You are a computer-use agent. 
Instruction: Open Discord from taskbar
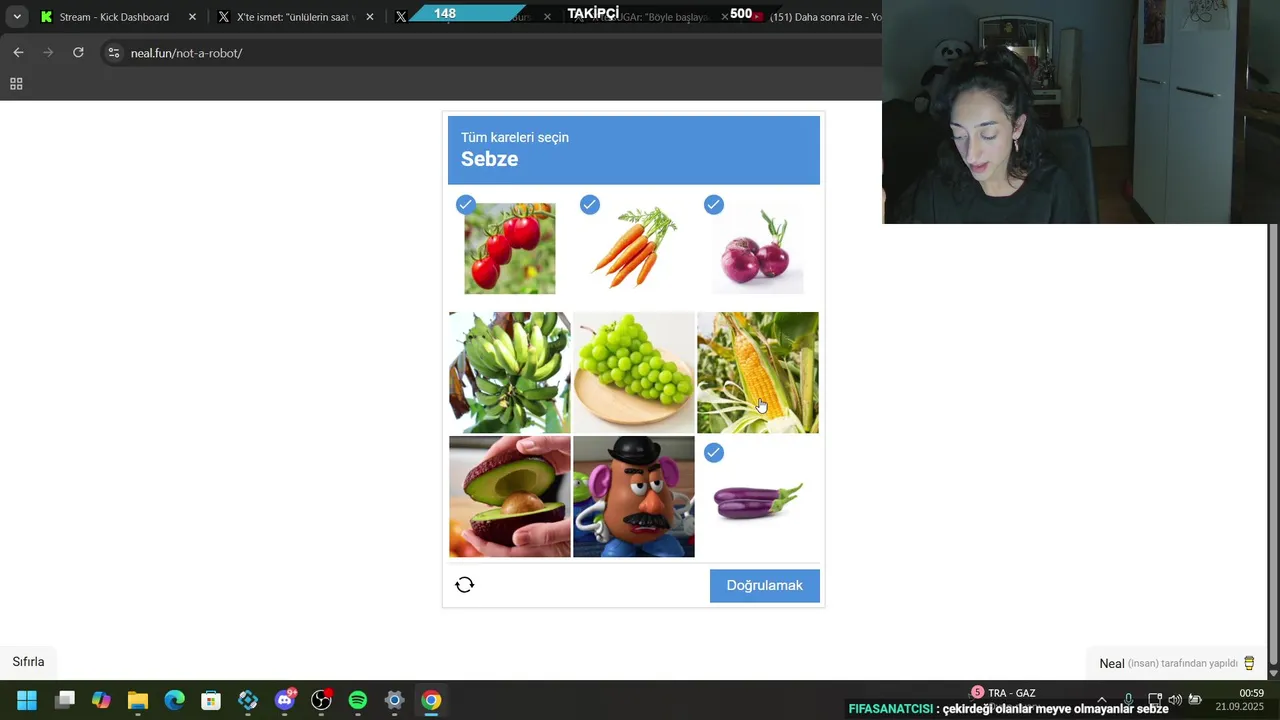(x=284, y=700)
